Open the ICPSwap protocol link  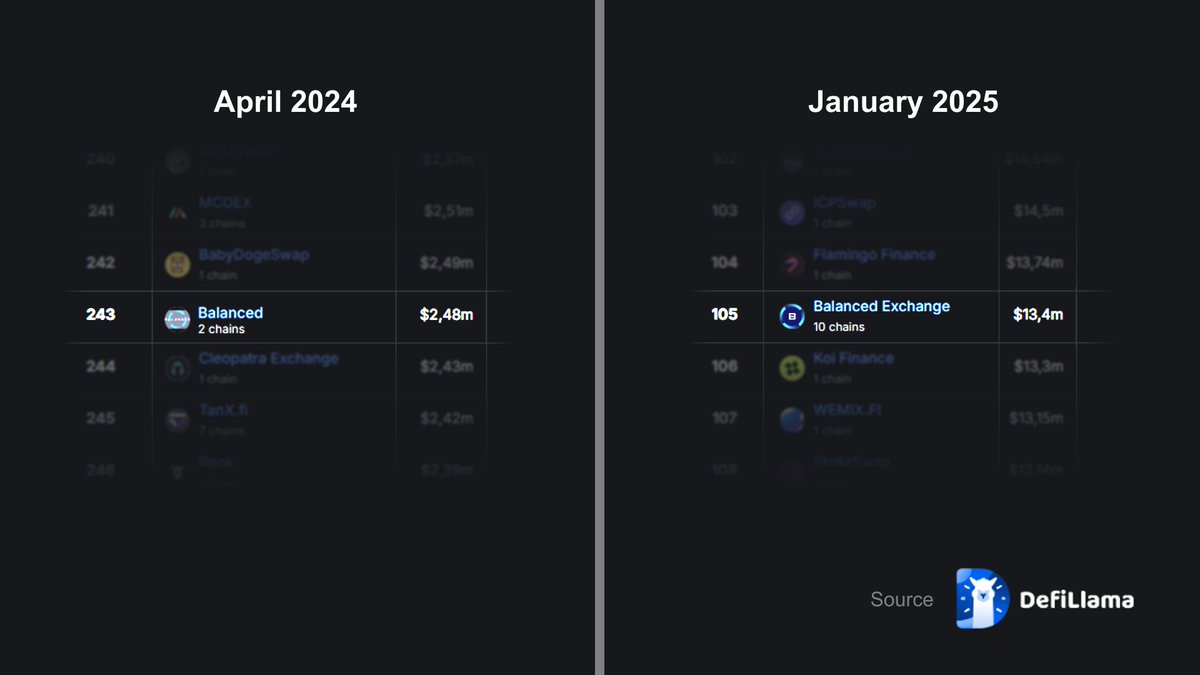click(x=844, y=203)
